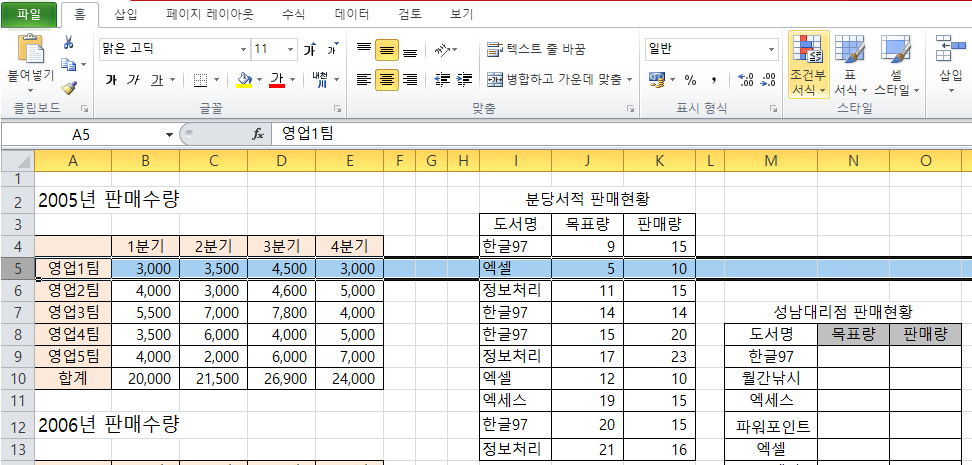Expand the paste options arrow under 붙여넣기
Screen dimensions: 972x465
(x=30, y=91)
